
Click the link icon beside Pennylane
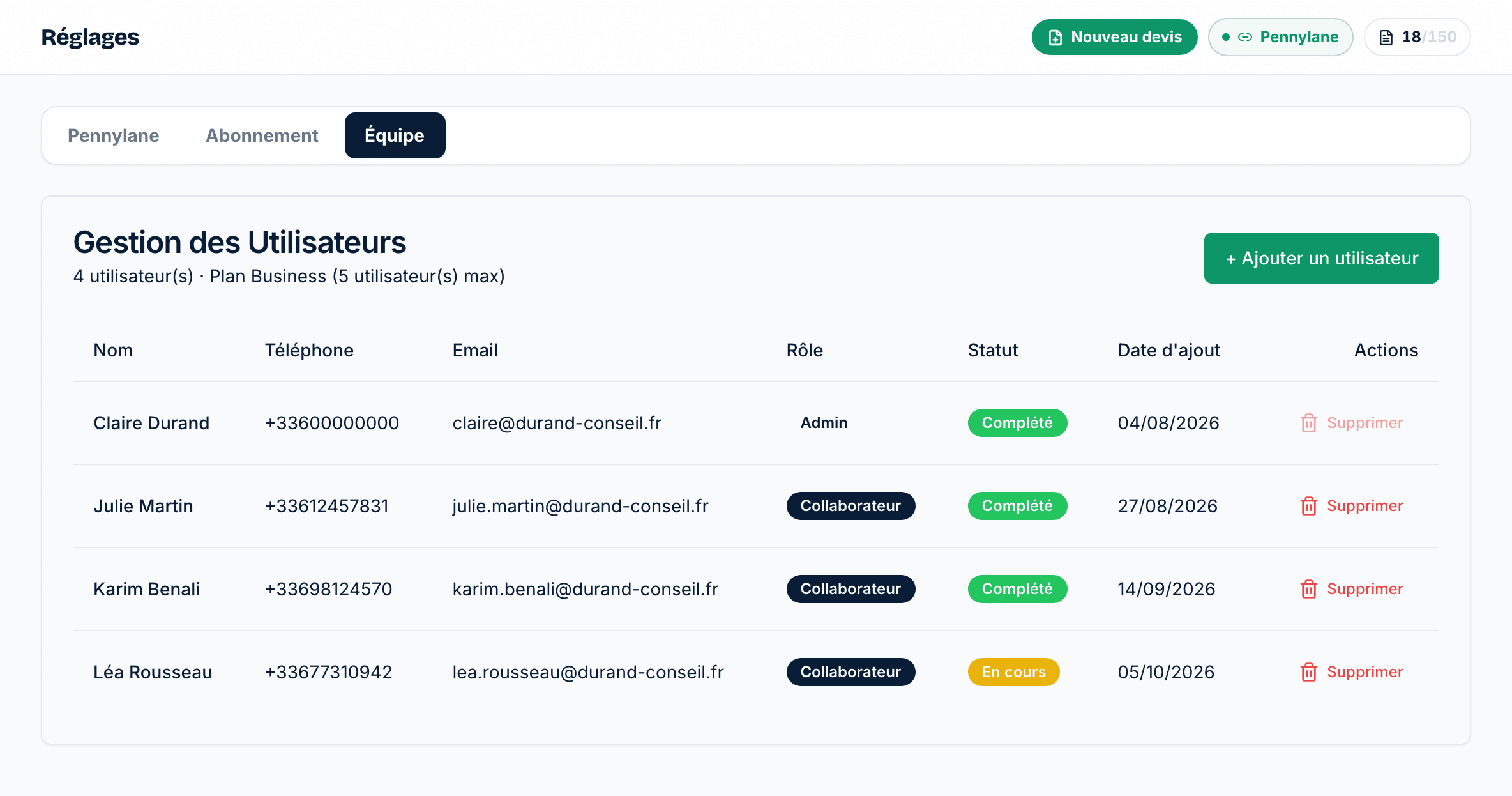(1245, 37)
